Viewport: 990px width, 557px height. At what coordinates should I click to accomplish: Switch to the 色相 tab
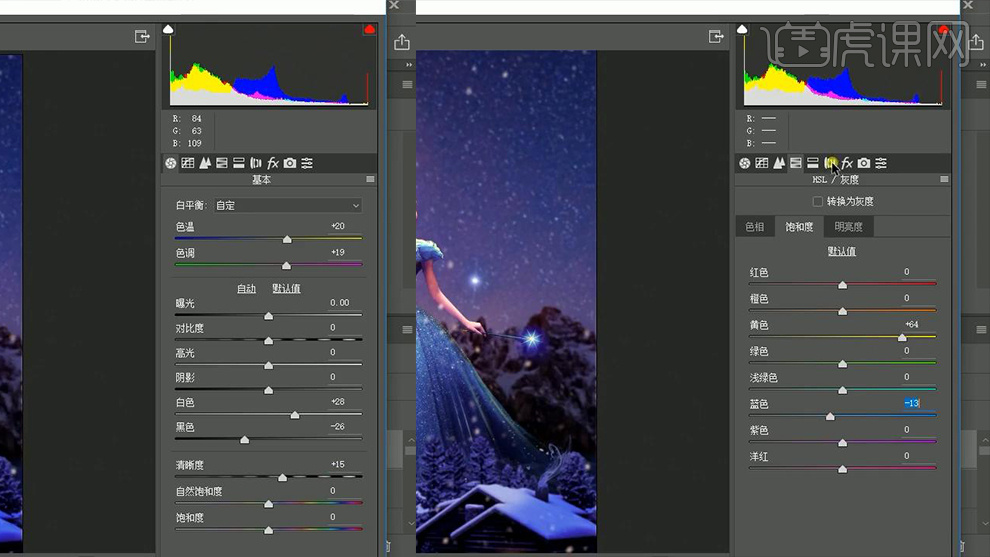755,227
